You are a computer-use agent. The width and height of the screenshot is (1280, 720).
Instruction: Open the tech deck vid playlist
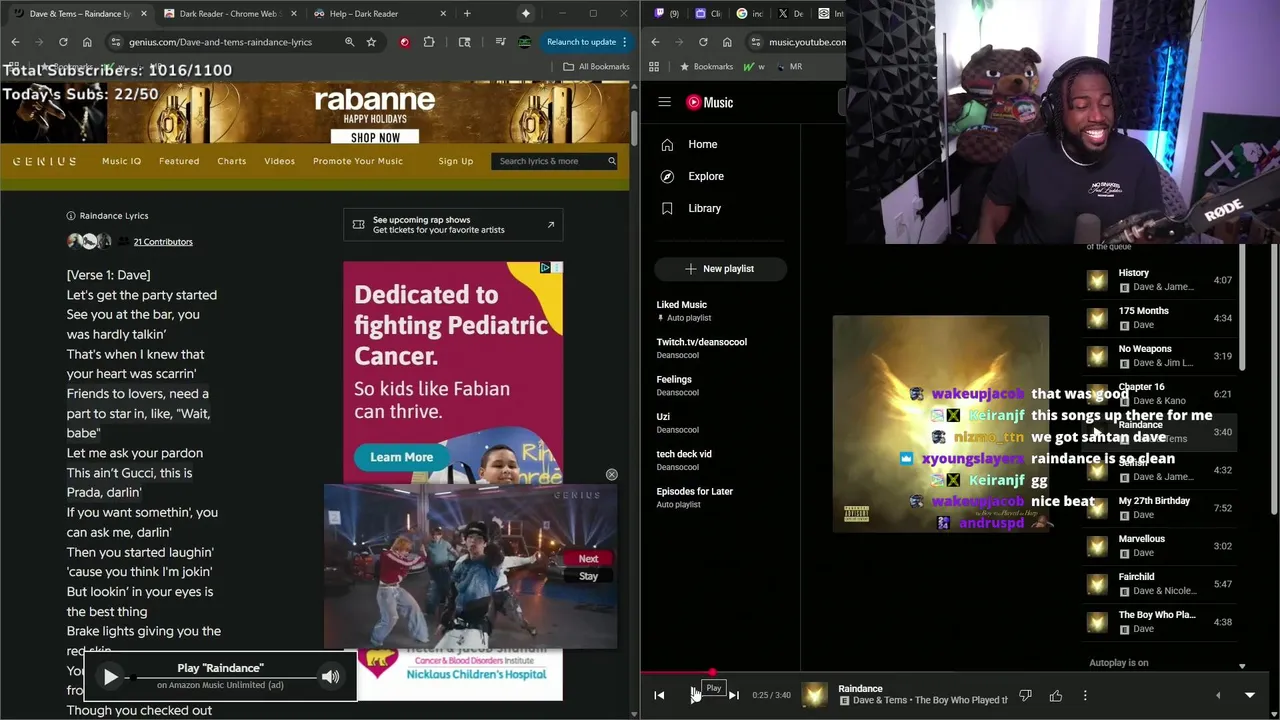point(720,460)
